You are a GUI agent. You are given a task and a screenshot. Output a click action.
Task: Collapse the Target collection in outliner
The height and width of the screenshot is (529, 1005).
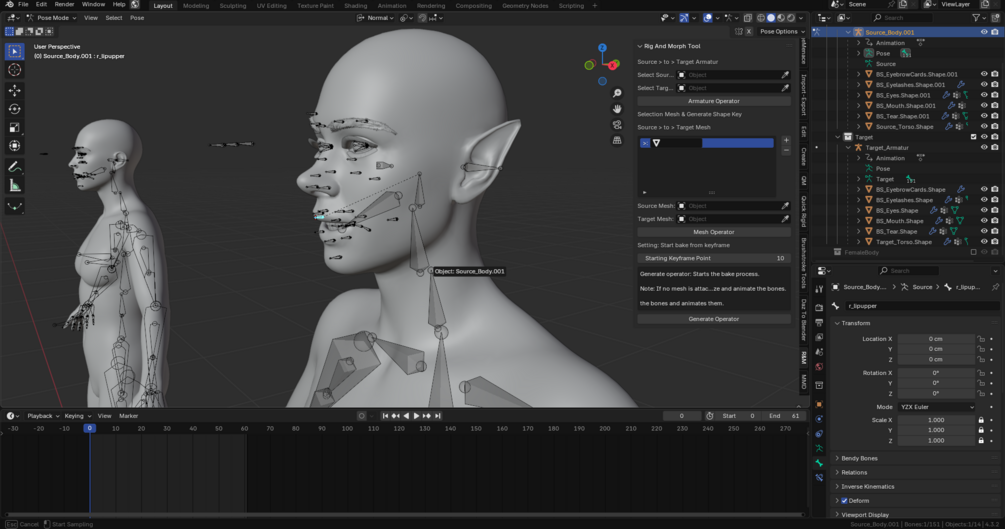838,137
